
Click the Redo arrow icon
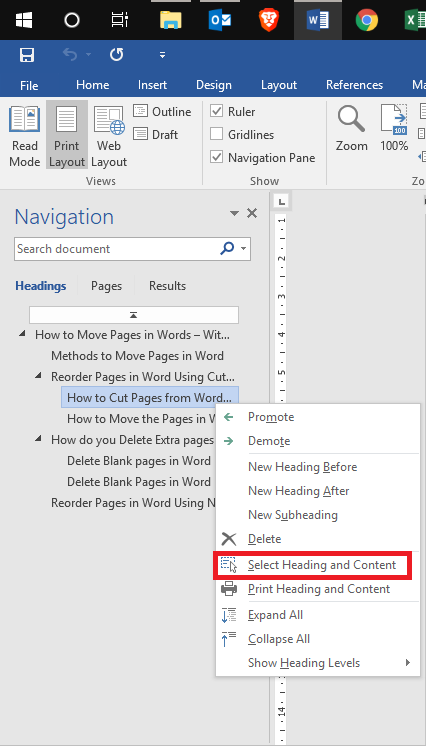tap(117, 55)
